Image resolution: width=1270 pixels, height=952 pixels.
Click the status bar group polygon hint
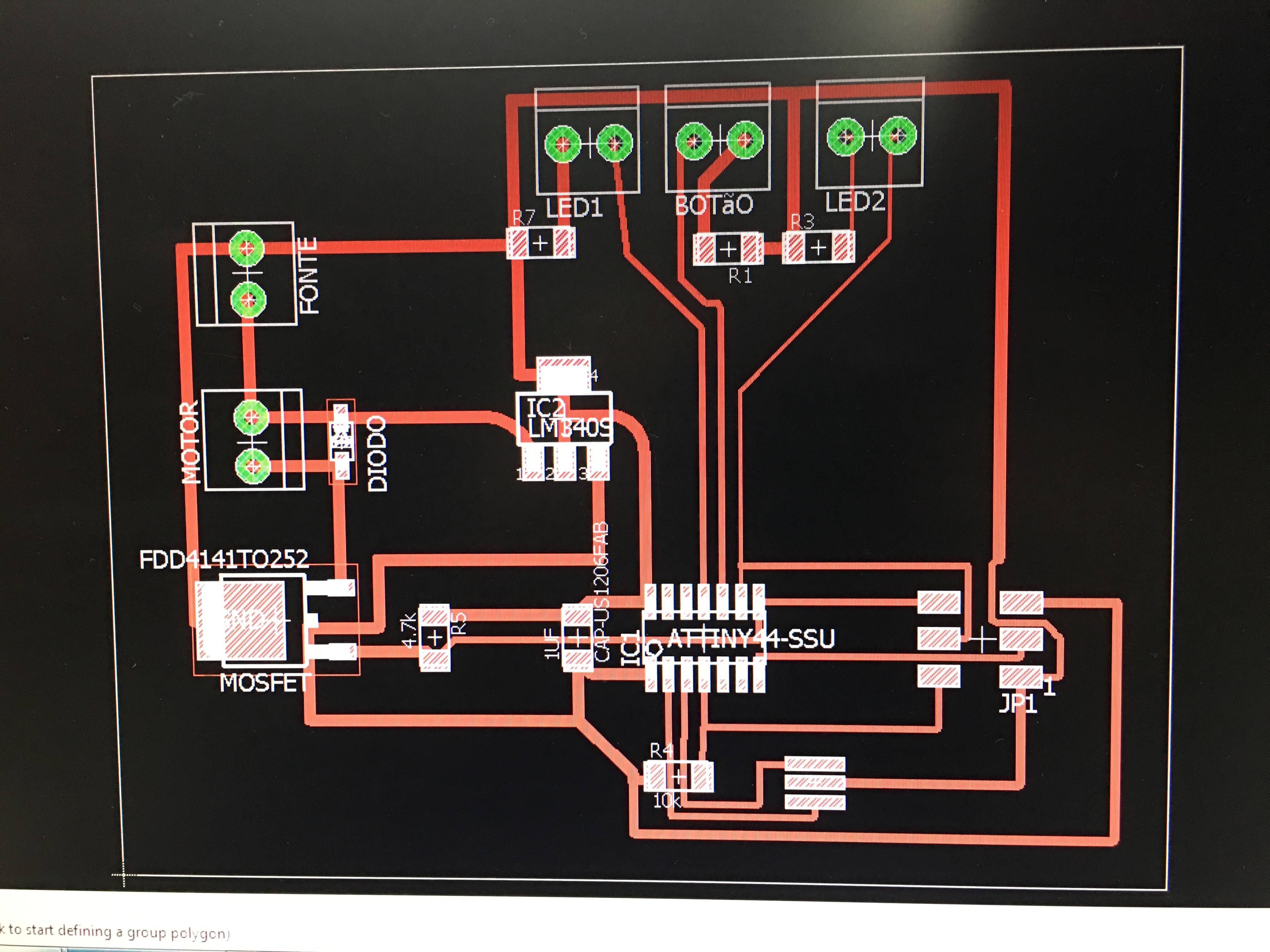tap(115, 931)
